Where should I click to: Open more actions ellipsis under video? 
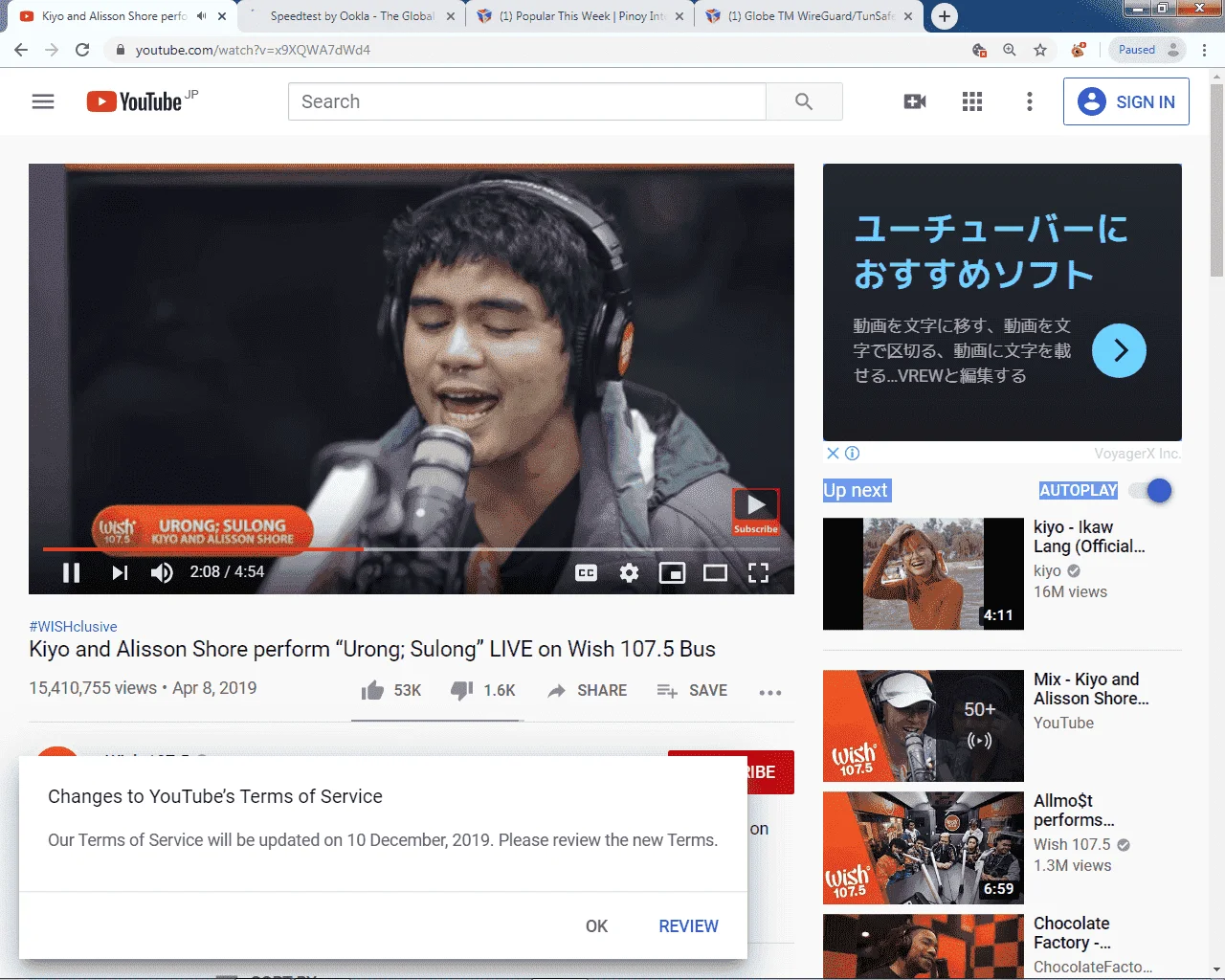[x=770, y=692]
